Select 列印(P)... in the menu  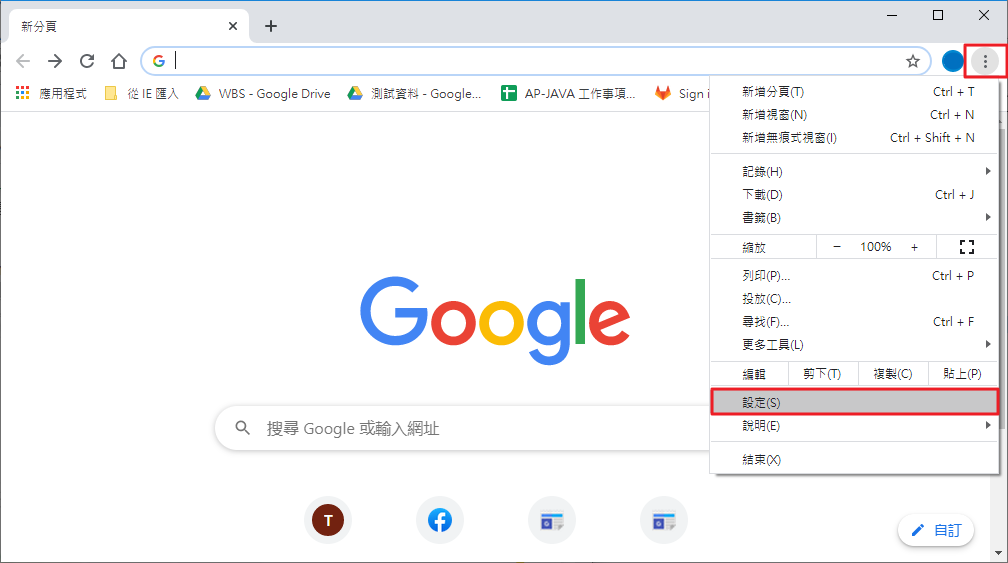coord(855,276)
